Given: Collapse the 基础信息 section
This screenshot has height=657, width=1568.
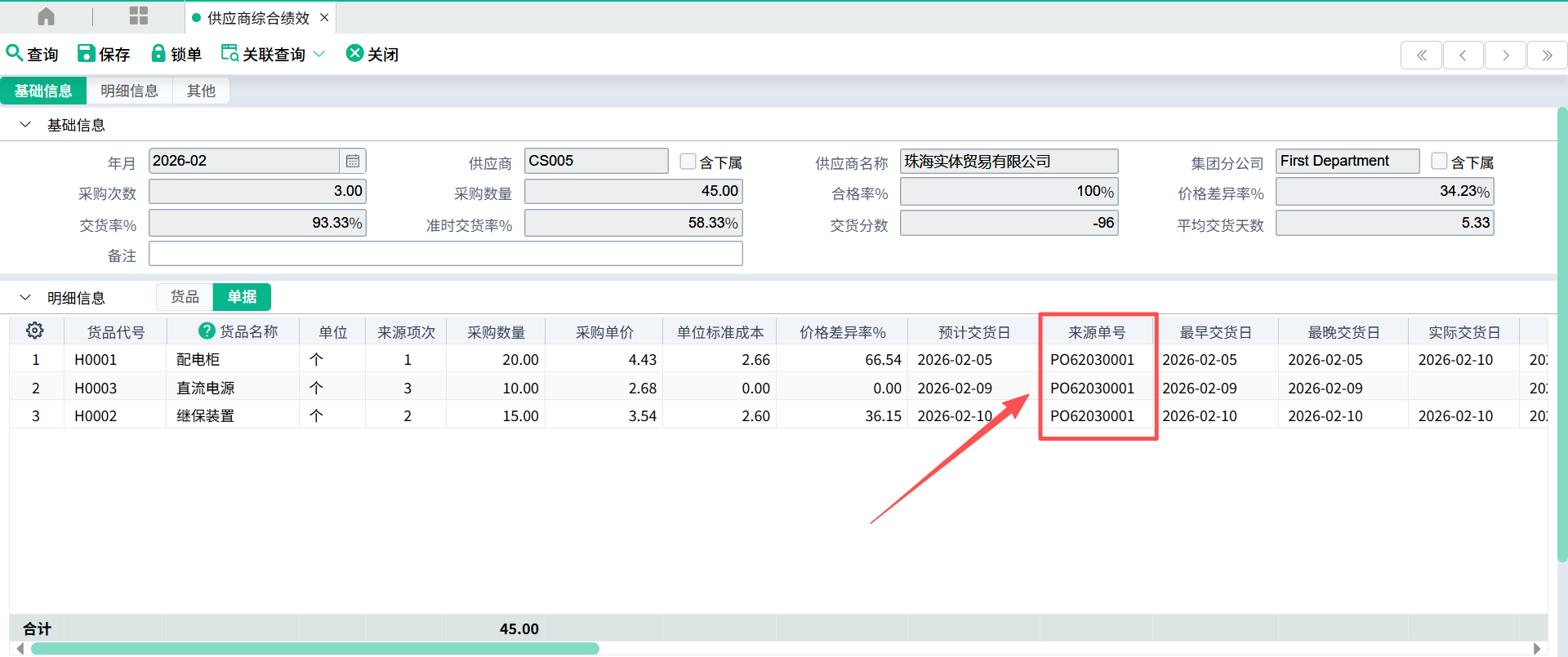Looking at the screenshot, I should [25, 125].
